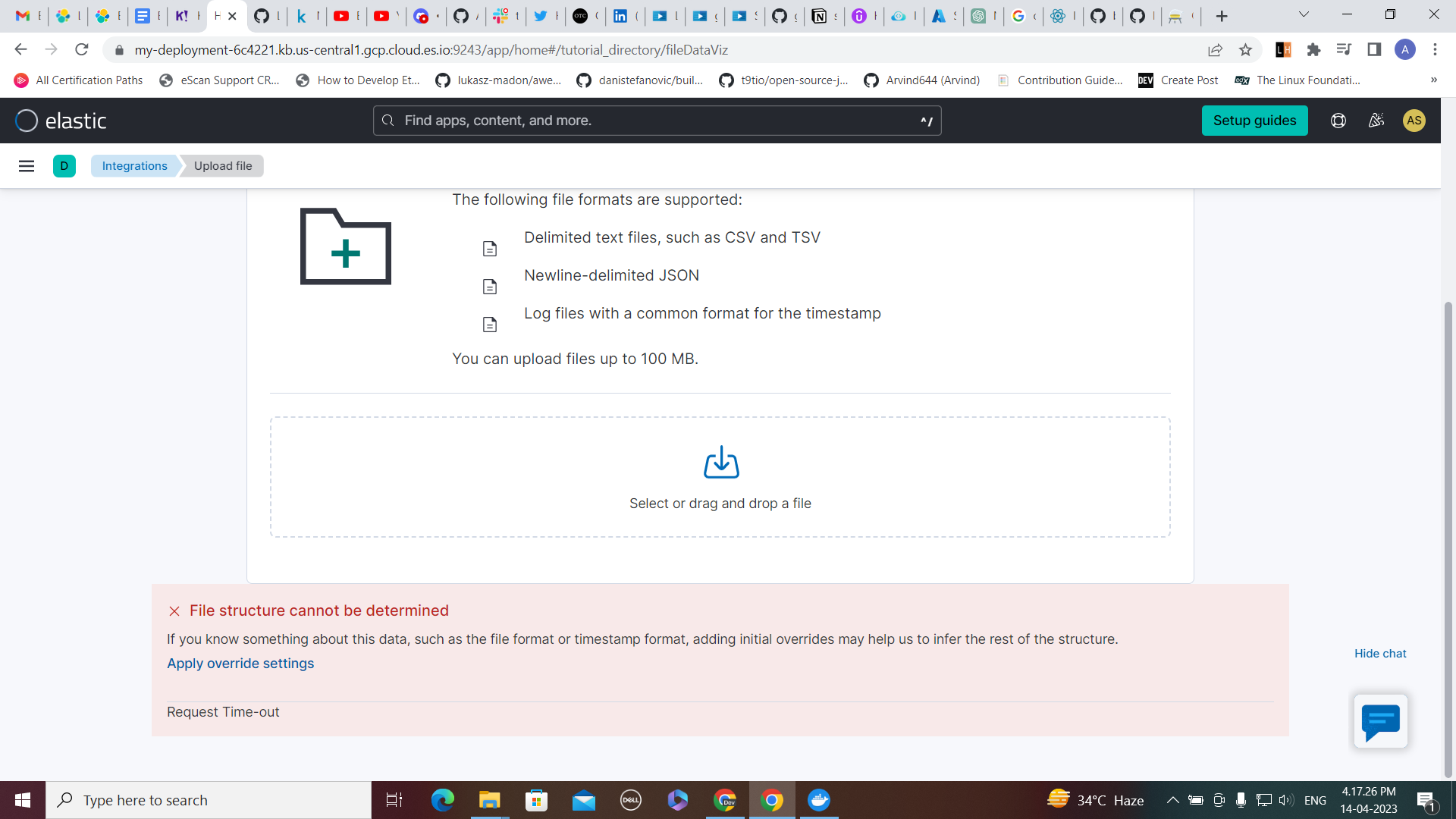
Task: Expand the browser tab search chevron
Action: click(x=1304, y=14)
